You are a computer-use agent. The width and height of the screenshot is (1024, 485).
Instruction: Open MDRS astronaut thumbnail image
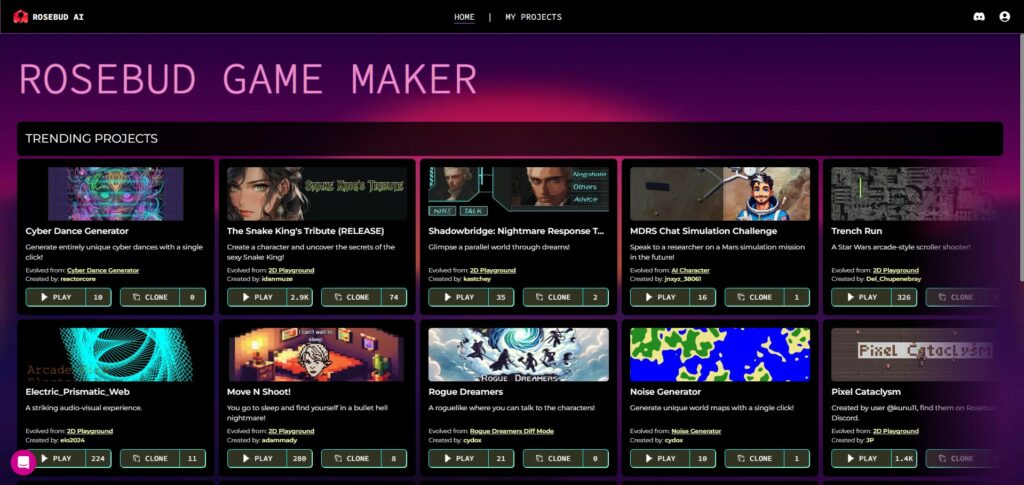point(720,194)
